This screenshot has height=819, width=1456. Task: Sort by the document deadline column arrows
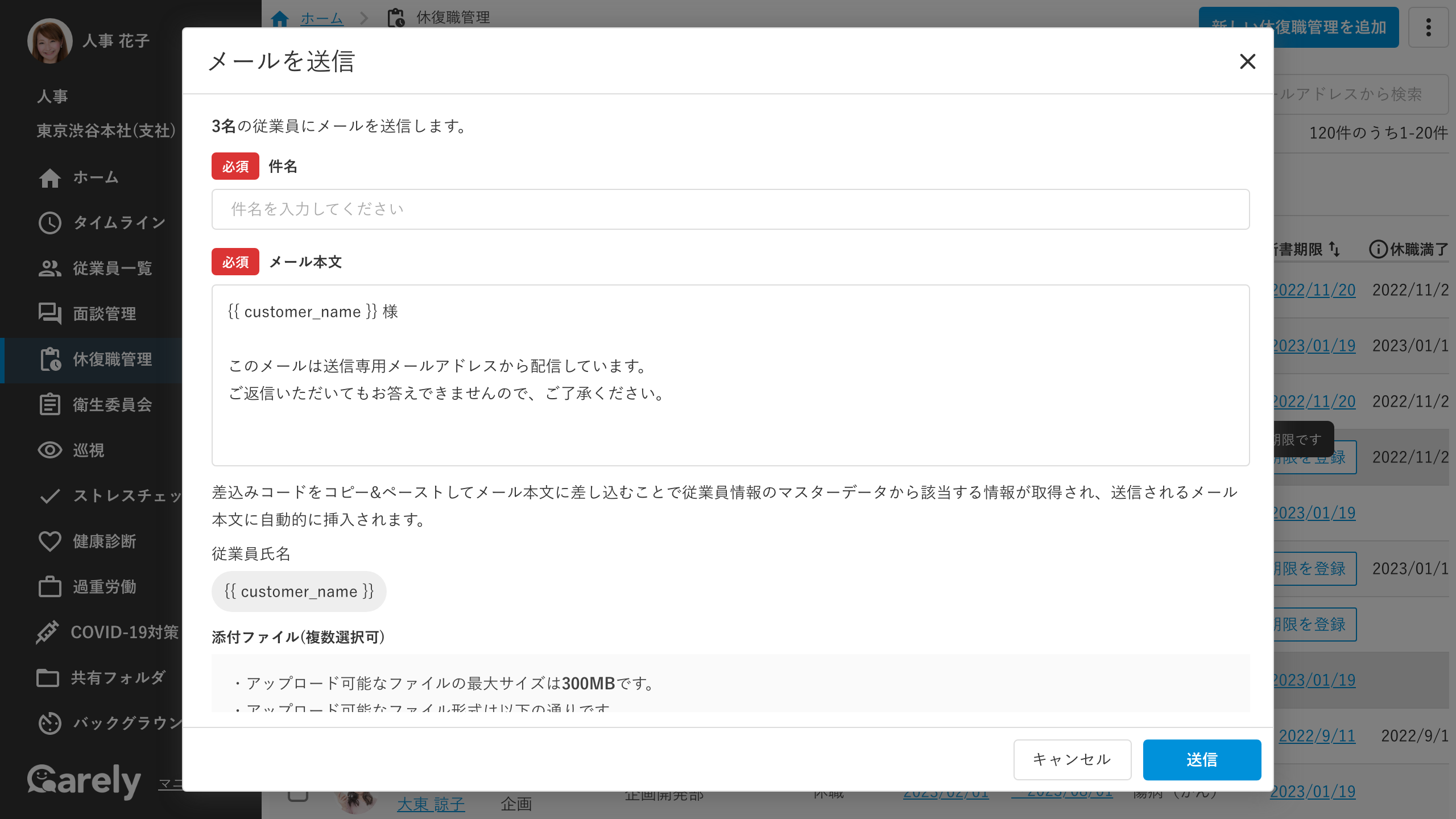(1334, 249)
